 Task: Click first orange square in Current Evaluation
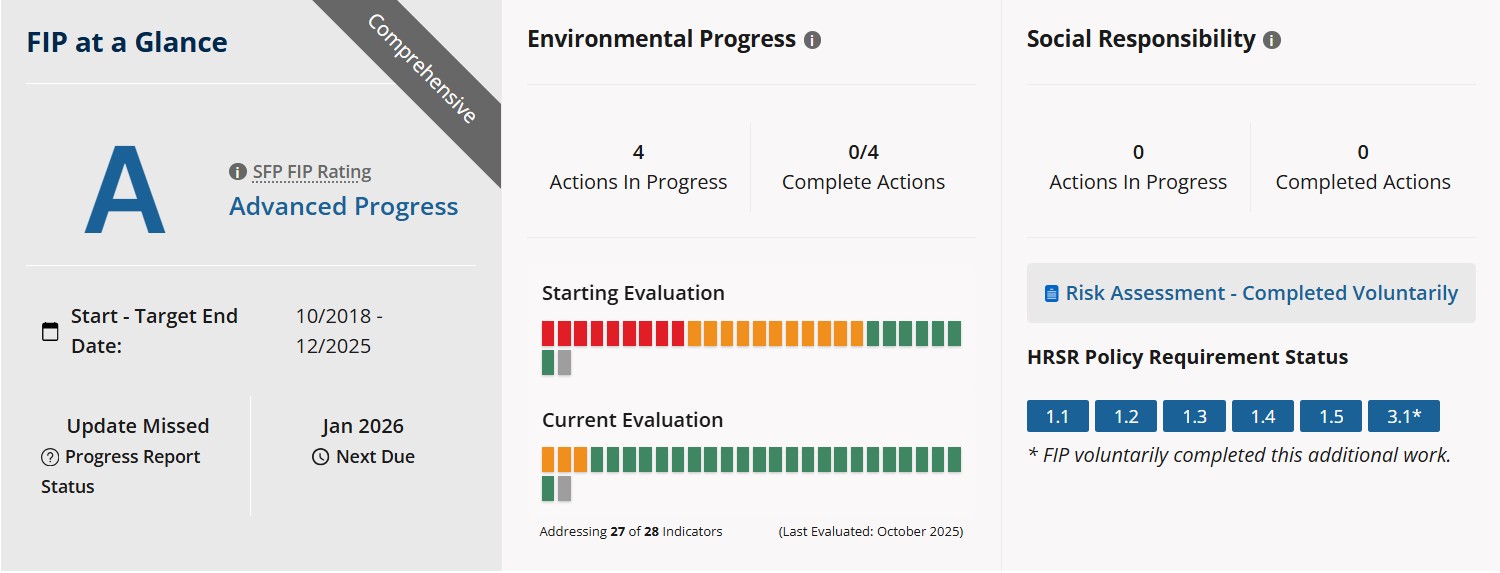coord(548,459)
